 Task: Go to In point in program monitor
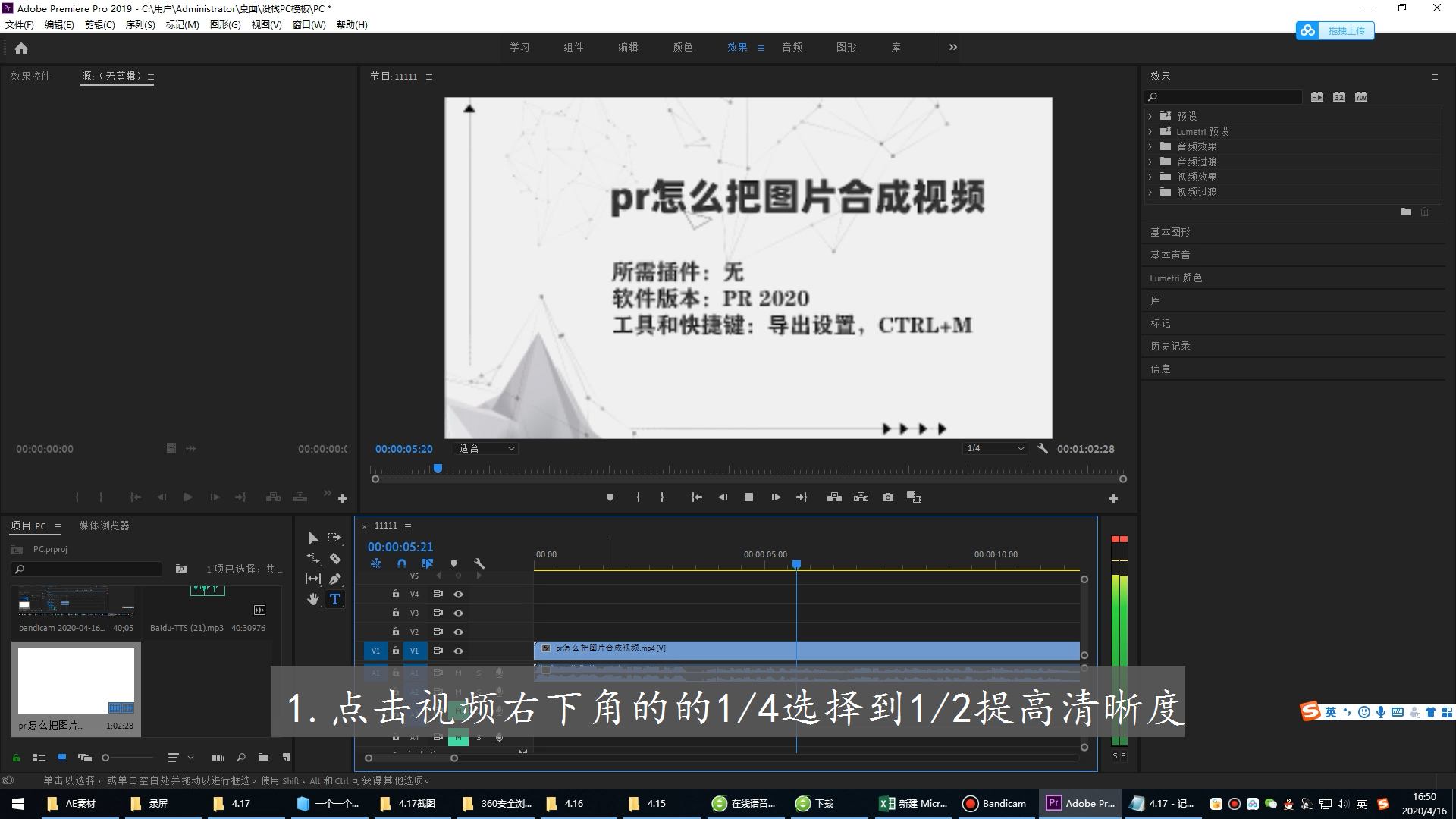coord(696,497)
